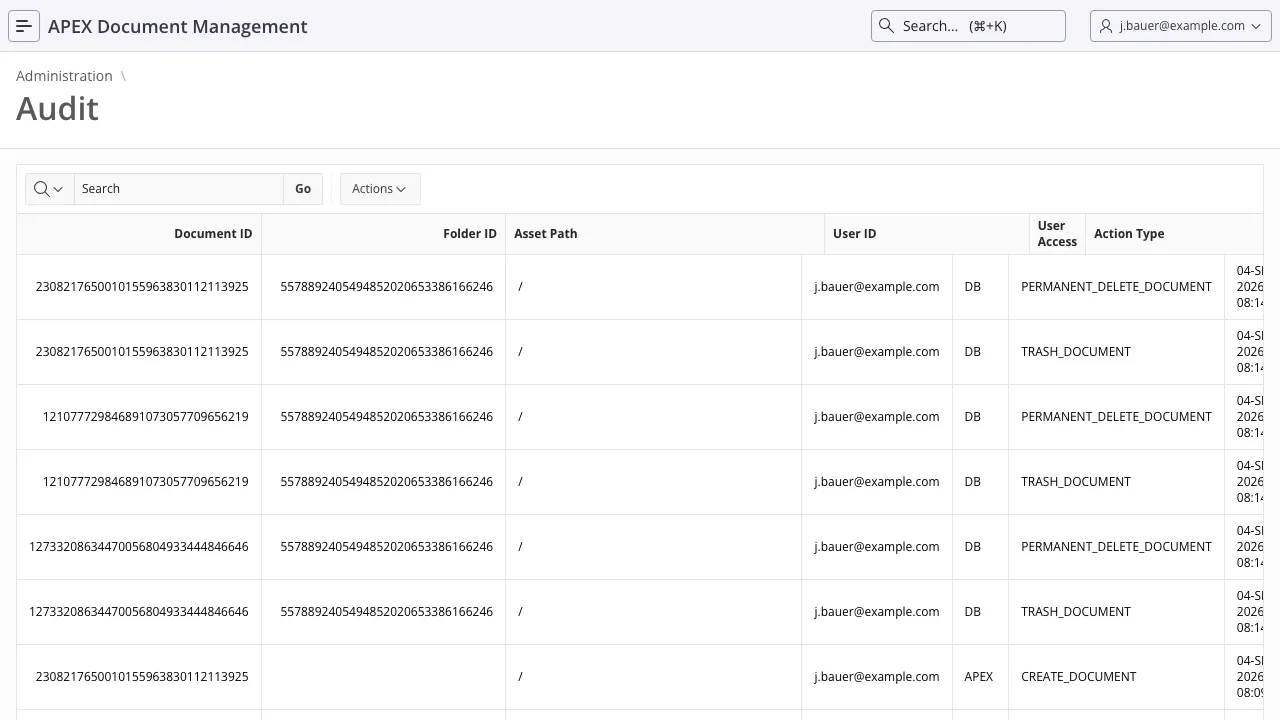Viewport: 1280px width, 720px height.
Task: Click TRASH_DOCUMENT for document 2308217…
Action: click(1076, 352)
